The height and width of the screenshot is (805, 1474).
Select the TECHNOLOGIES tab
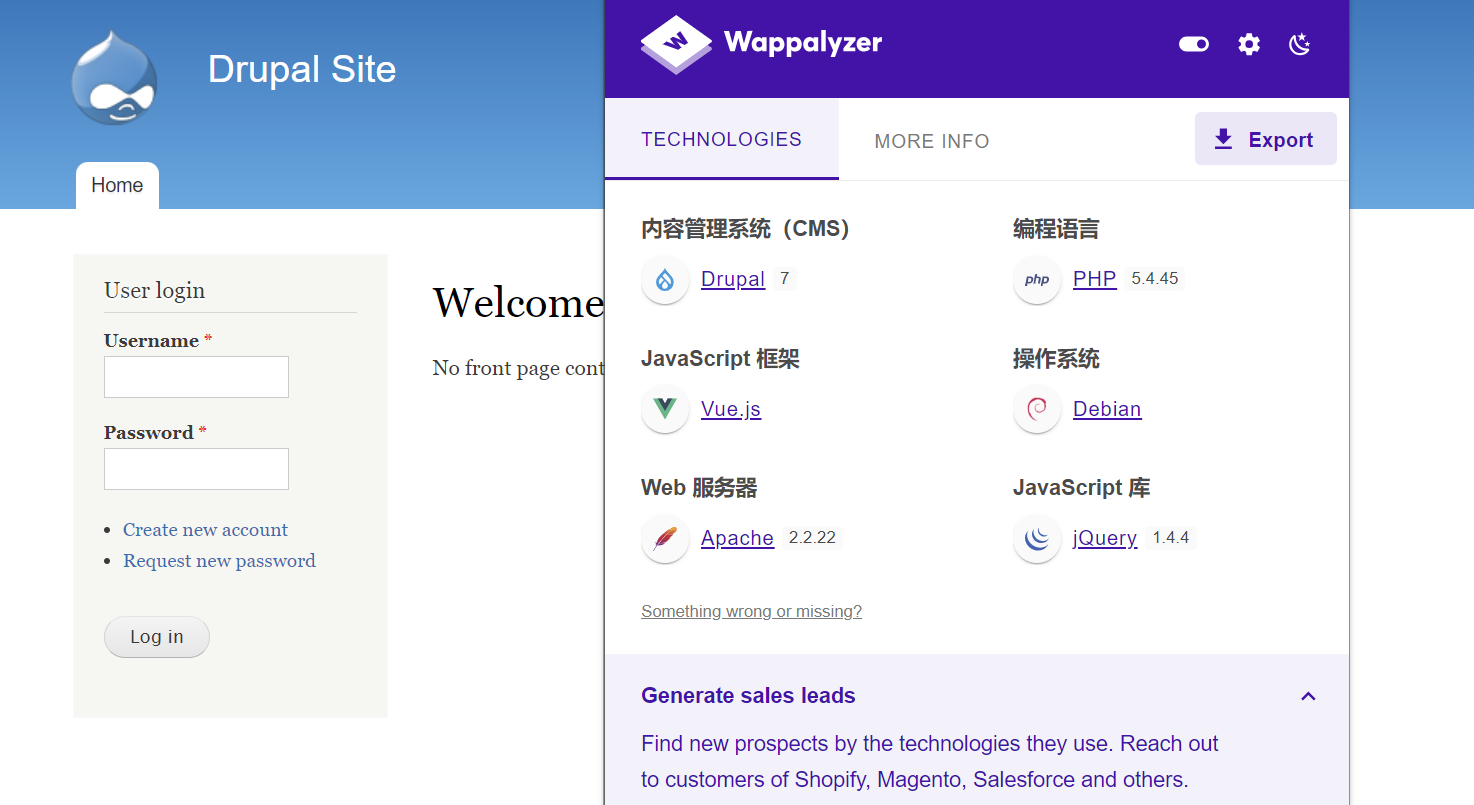pyautogui.click(x=721, y=140)
